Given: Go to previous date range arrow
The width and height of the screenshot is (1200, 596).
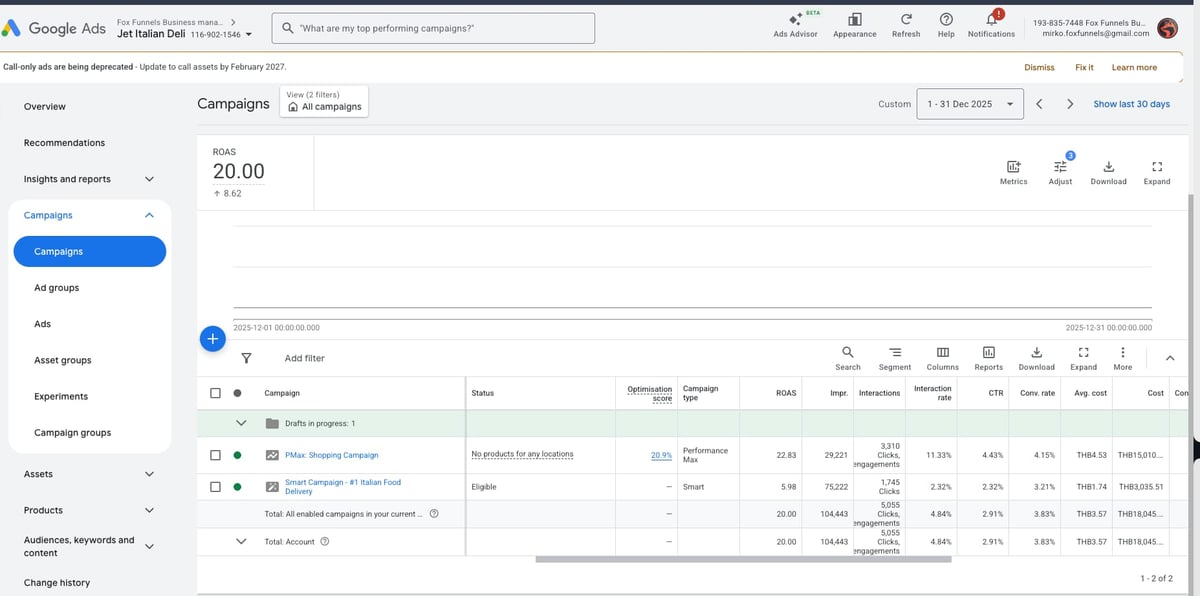Looking at the screenshot, I should [x=1039, y=103].
